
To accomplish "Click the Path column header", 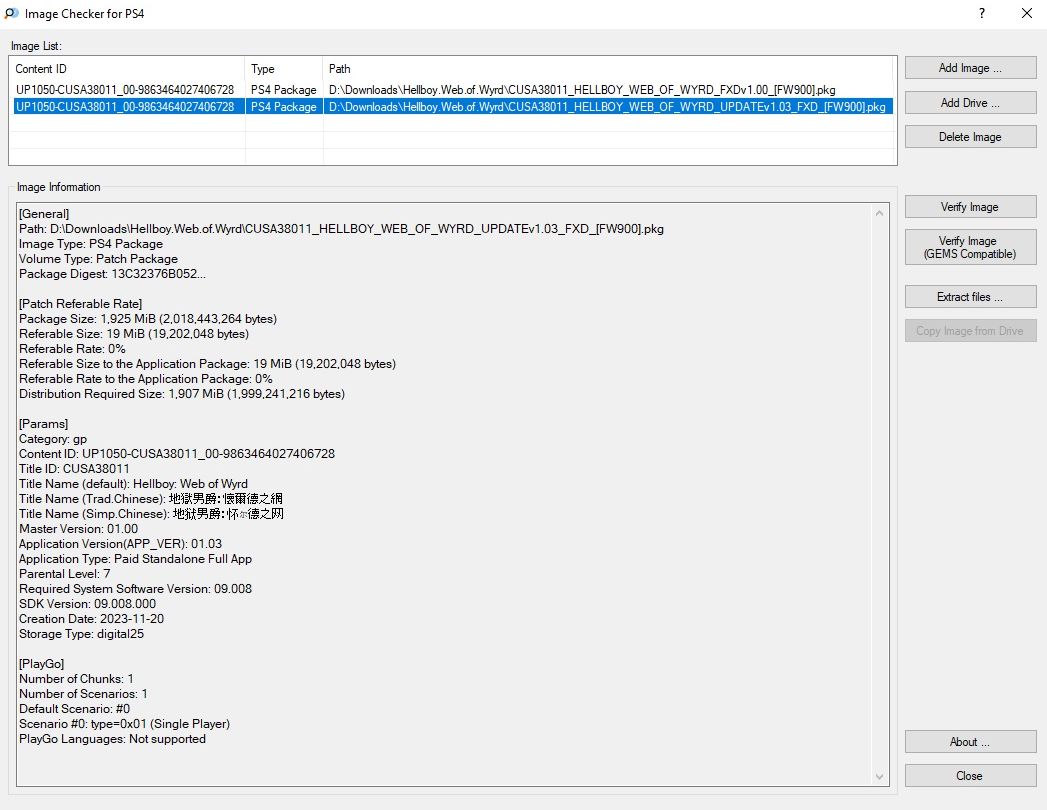I will tap(609, 69).
